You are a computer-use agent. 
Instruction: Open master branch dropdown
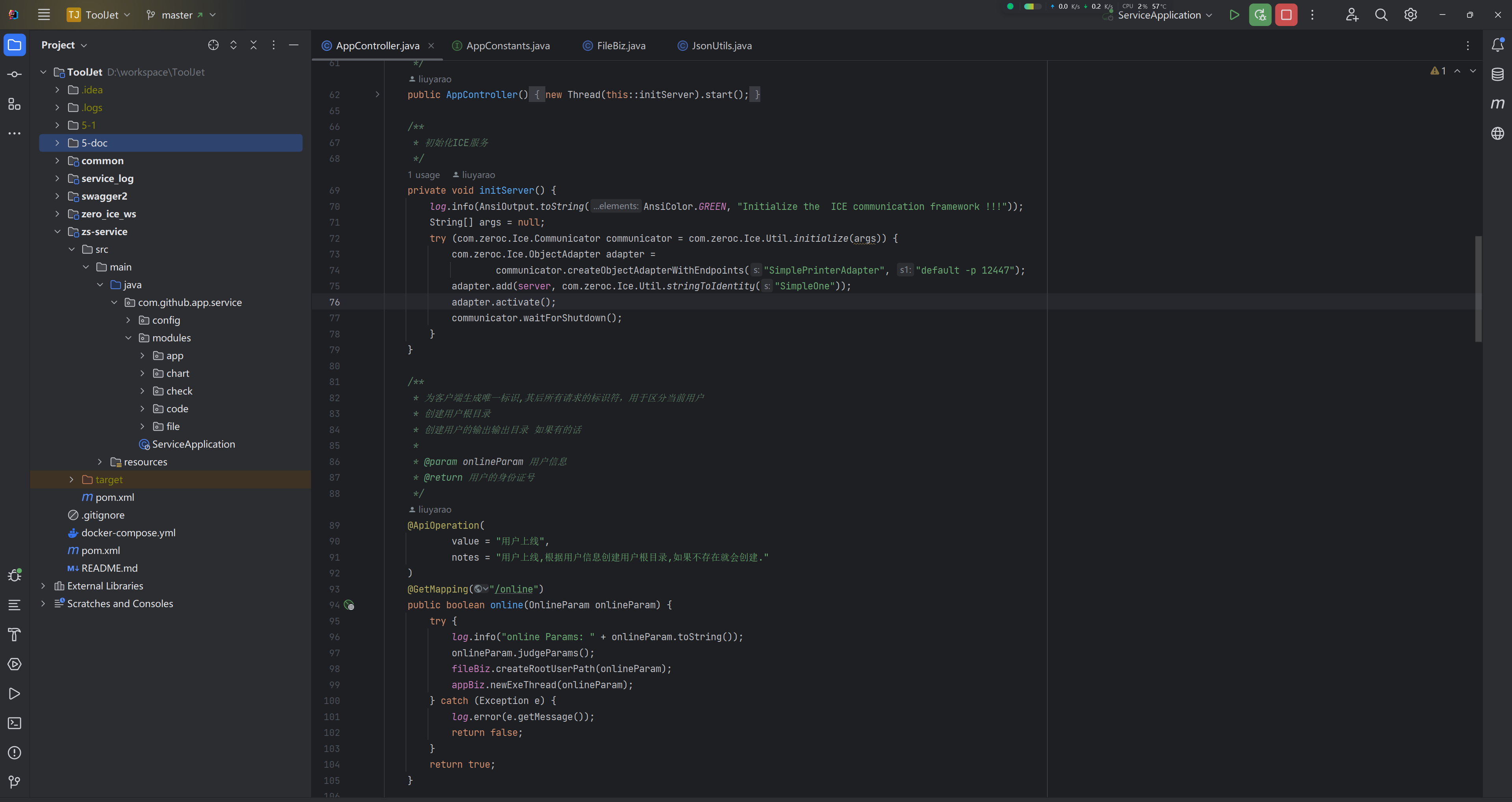(181, 15)
